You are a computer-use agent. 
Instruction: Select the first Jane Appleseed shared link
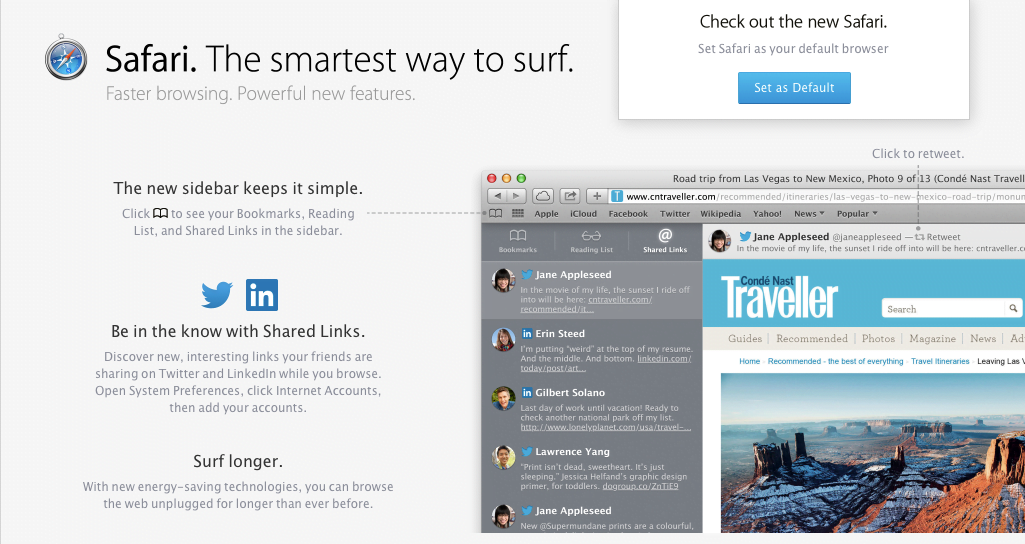pyautogui.click(x=592, y=290)
